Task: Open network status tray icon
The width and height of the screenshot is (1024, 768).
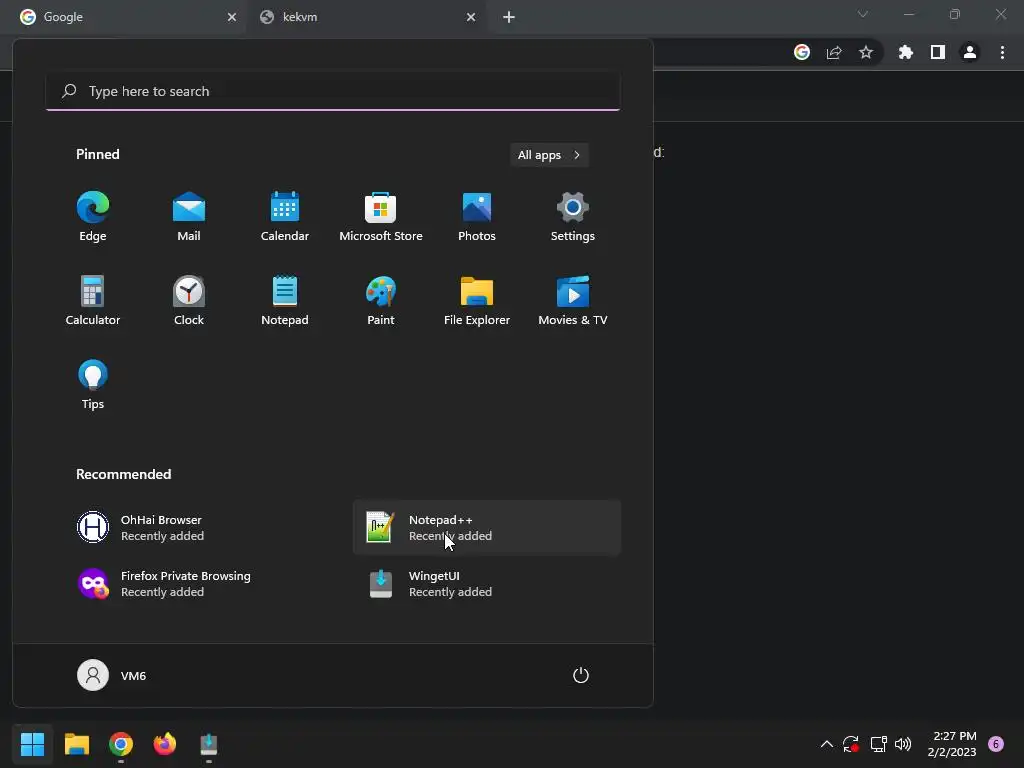Action: tap(878, 744)
